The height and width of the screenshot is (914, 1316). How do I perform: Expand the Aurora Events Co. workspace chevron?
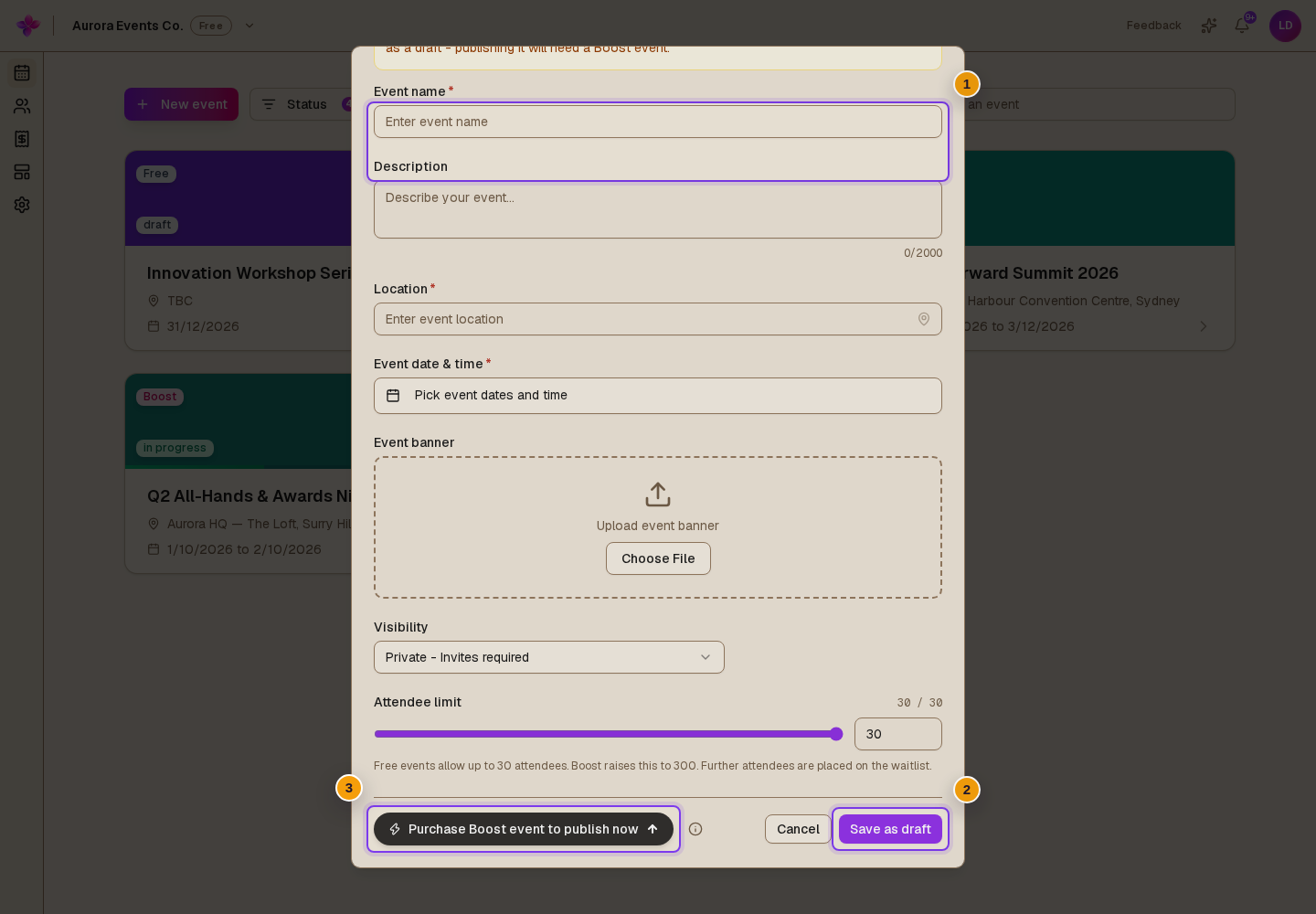249,26
